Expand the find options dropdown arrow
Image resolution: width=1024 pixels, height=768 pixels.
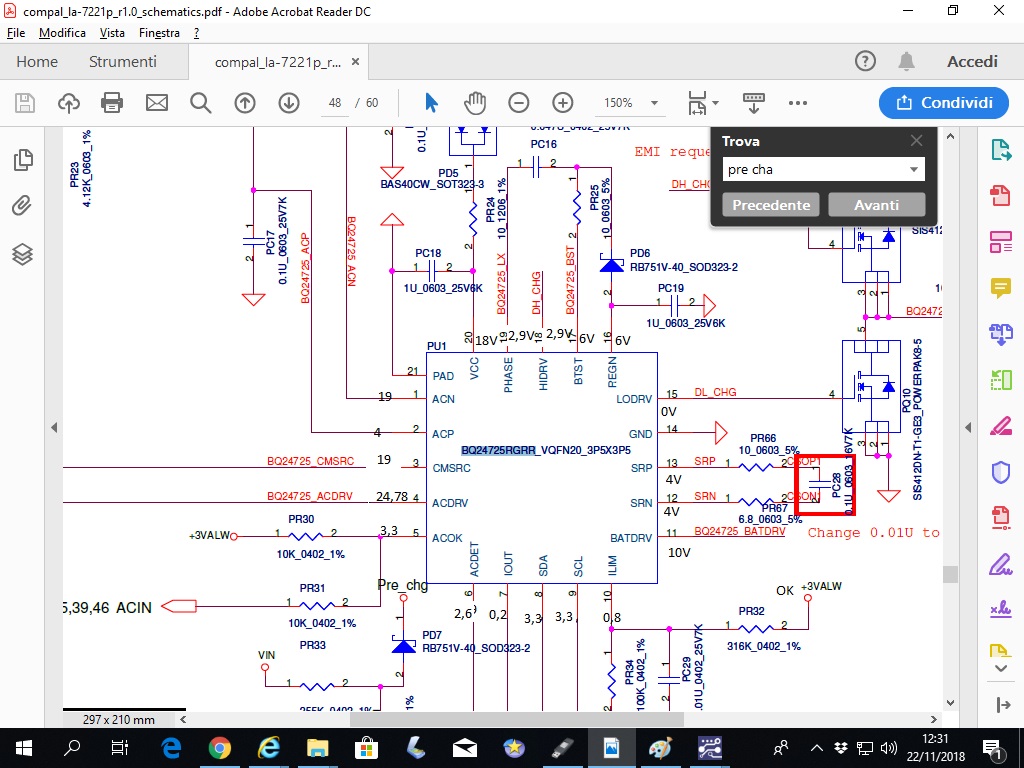pyautogui.click(x=913, y=170)
